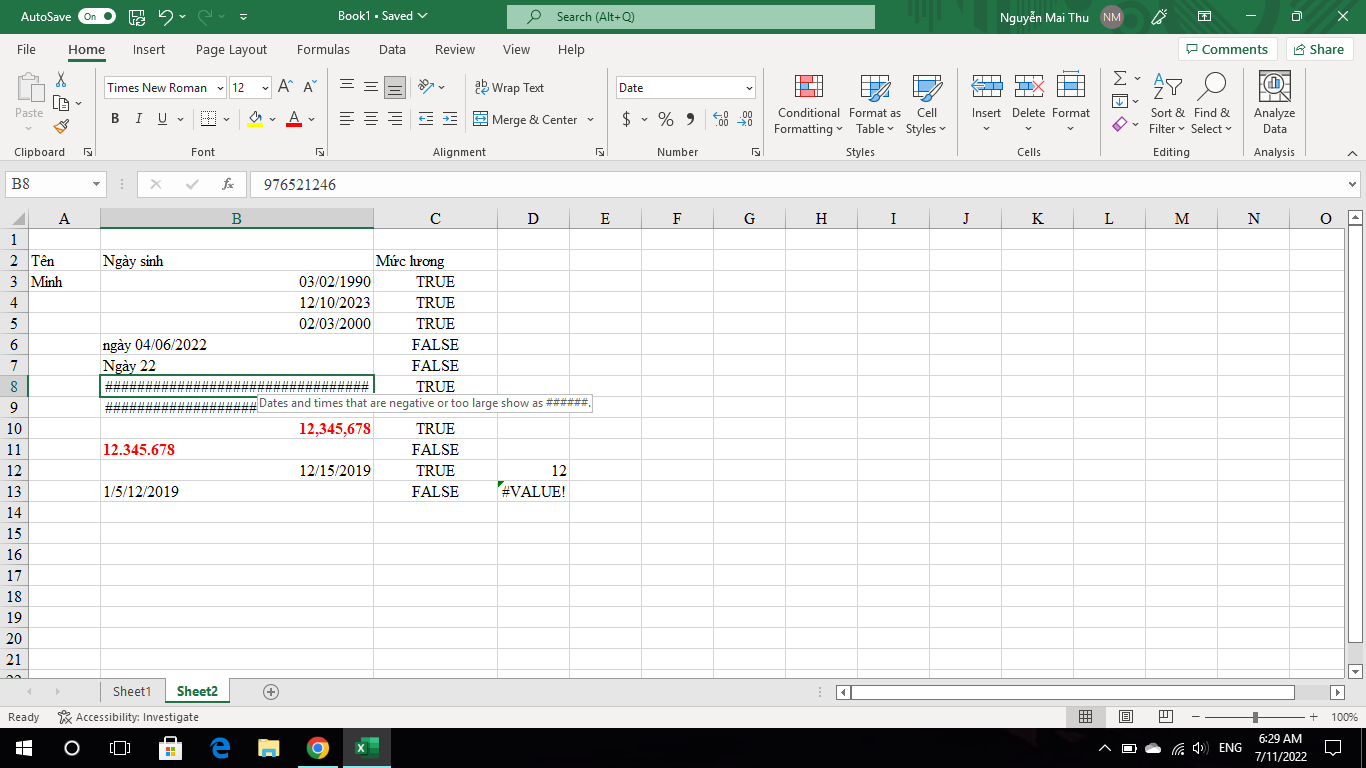
Task: Click Merge & Center button
Action: point(525,119)
